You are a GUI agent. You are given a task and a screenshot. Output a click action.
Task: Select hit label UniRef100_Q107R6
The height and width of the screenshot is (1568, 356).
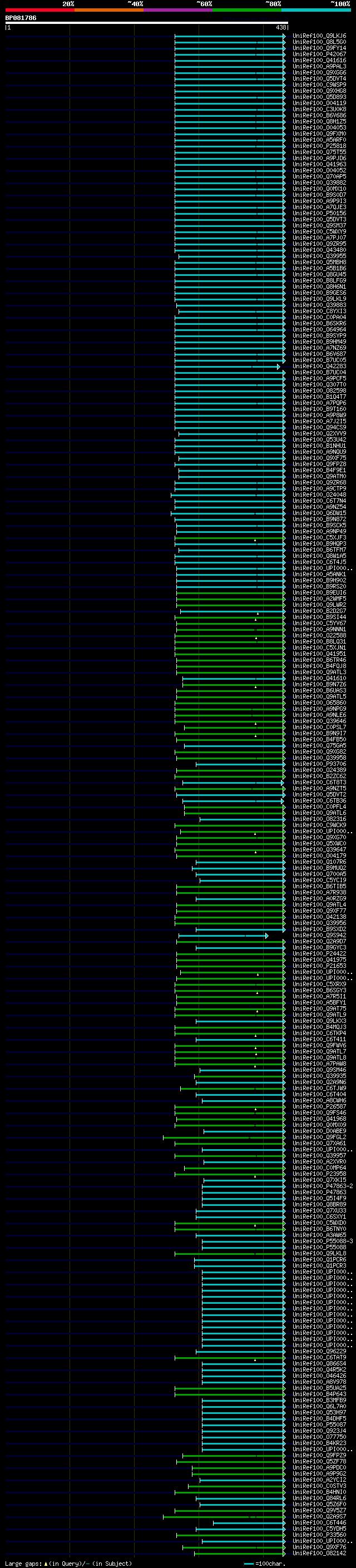click(x=319, y=862)
